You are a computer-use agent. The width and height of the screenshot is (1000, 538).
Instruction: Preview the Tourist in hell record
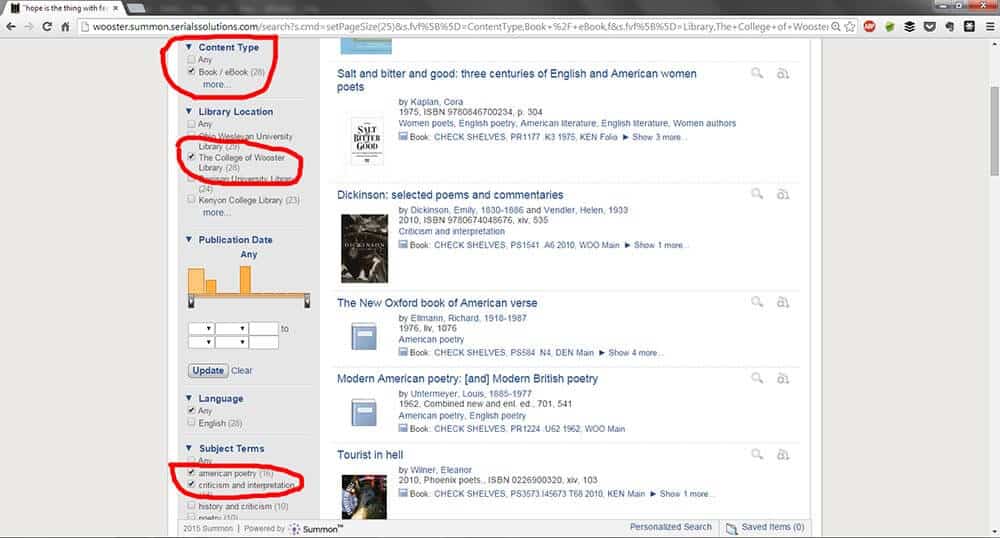[x=757, y=454]
